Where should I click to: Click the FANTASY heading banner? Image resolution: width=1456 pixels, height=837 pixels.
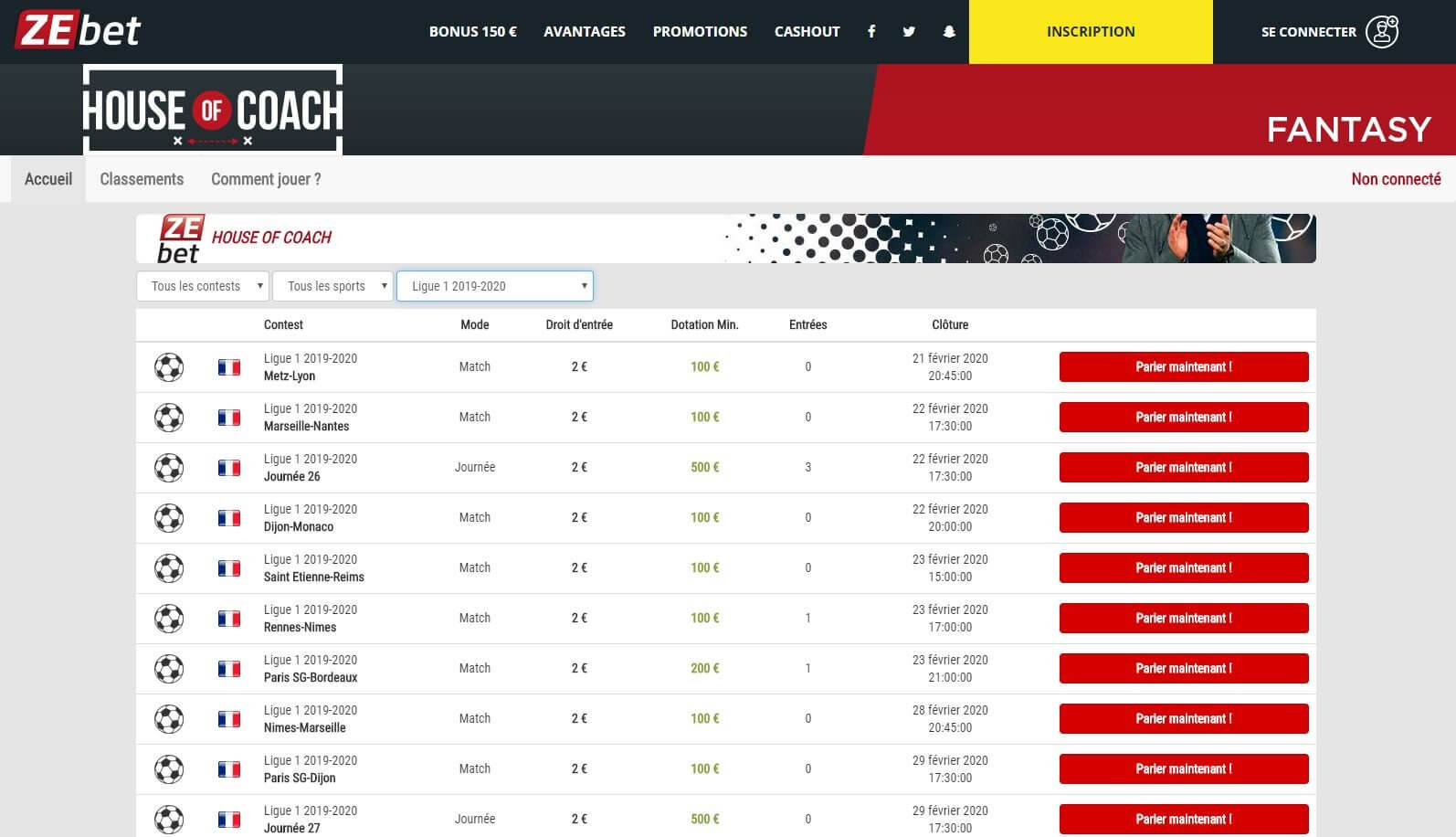(x=1348, y=130)
